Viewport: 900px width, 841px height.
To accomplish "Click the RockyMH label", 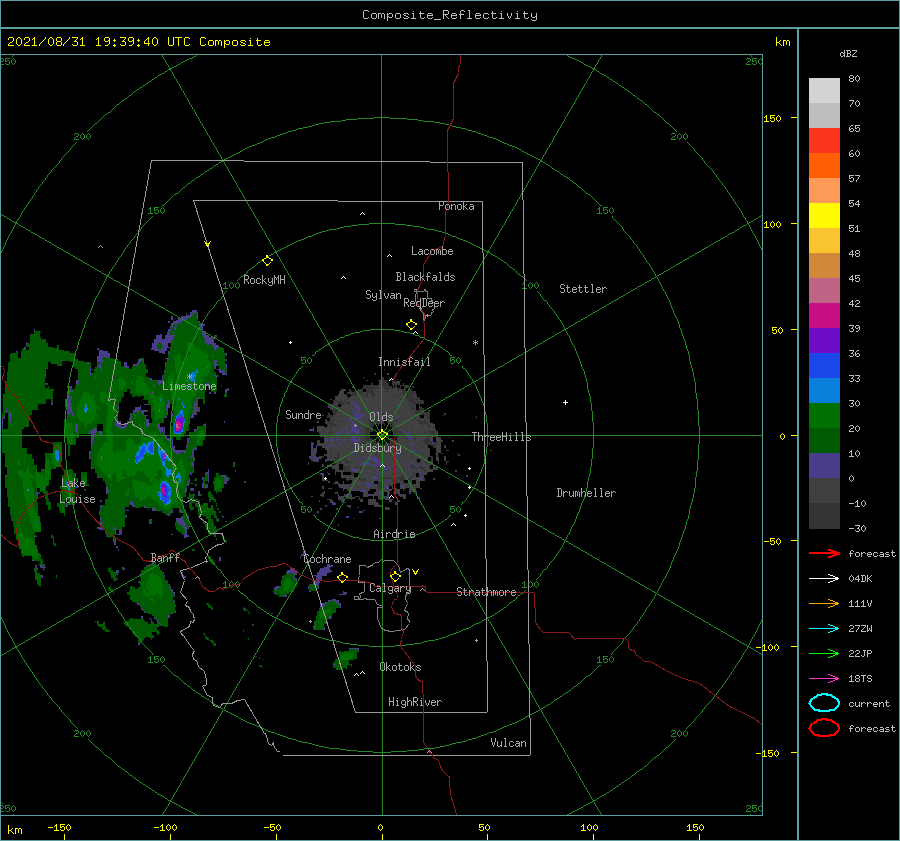I will click(264, 280).
